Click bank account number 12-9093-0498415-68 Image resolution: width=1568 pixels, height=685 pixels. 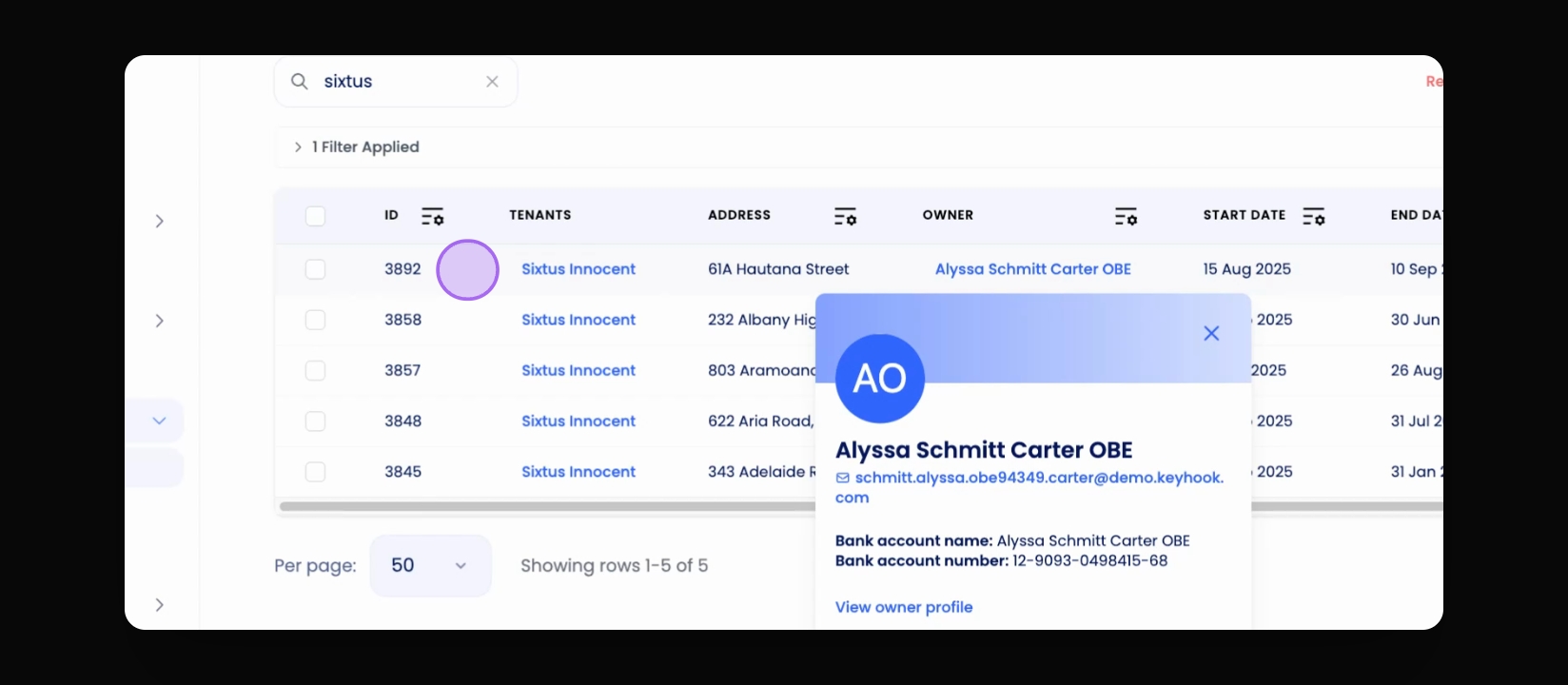[x=1090, y=560]
